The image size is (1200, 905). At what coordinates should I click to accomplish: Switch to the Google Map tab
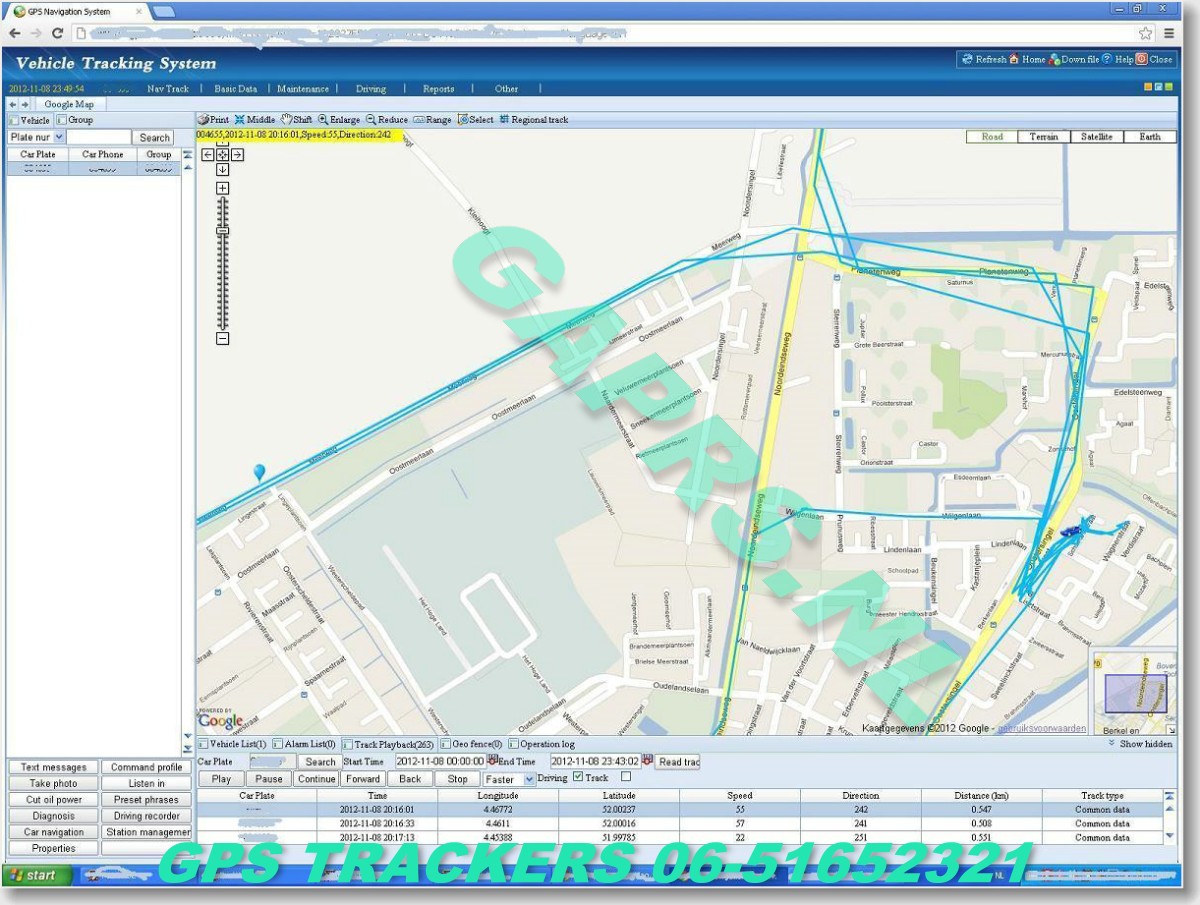pos(69,104)
